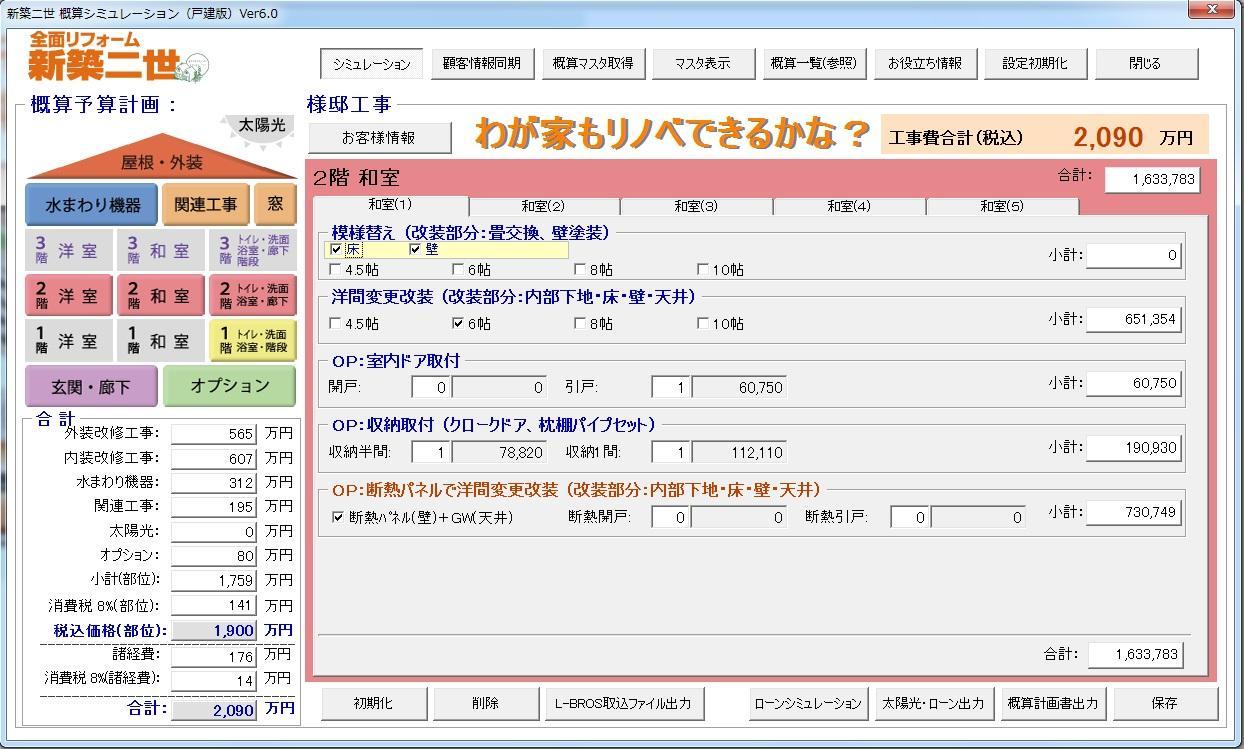Switch to the 和室(5) tab

tap(1001, 206)
